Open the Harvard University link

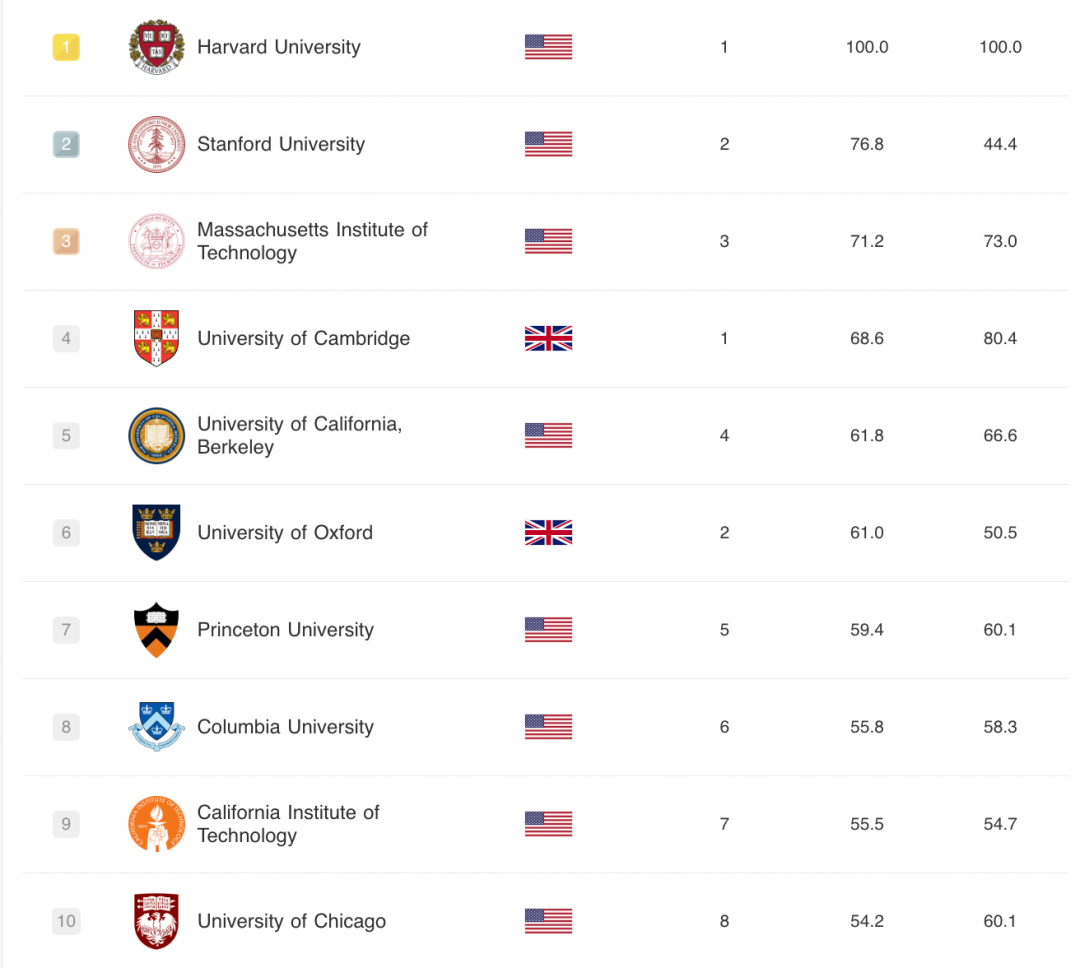click(x=278, y=47)
